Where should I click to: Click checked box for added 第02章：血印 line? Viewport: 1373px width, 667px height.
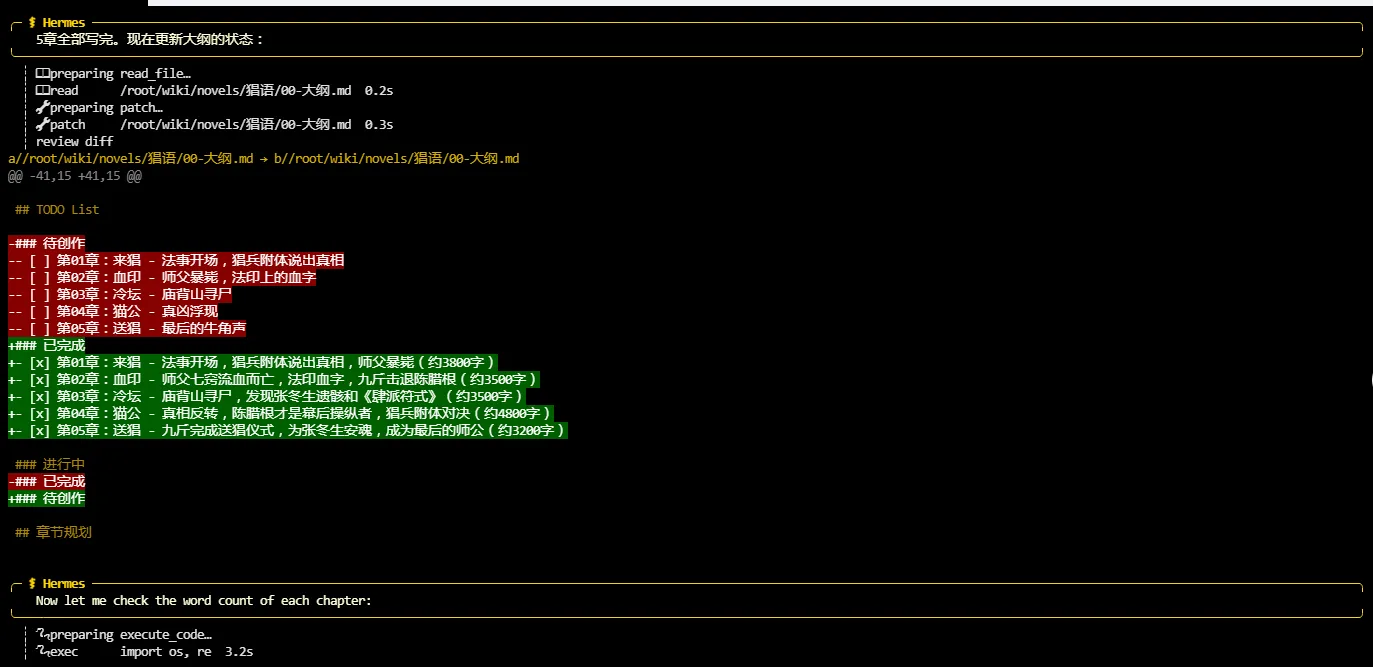coord(39,379)
